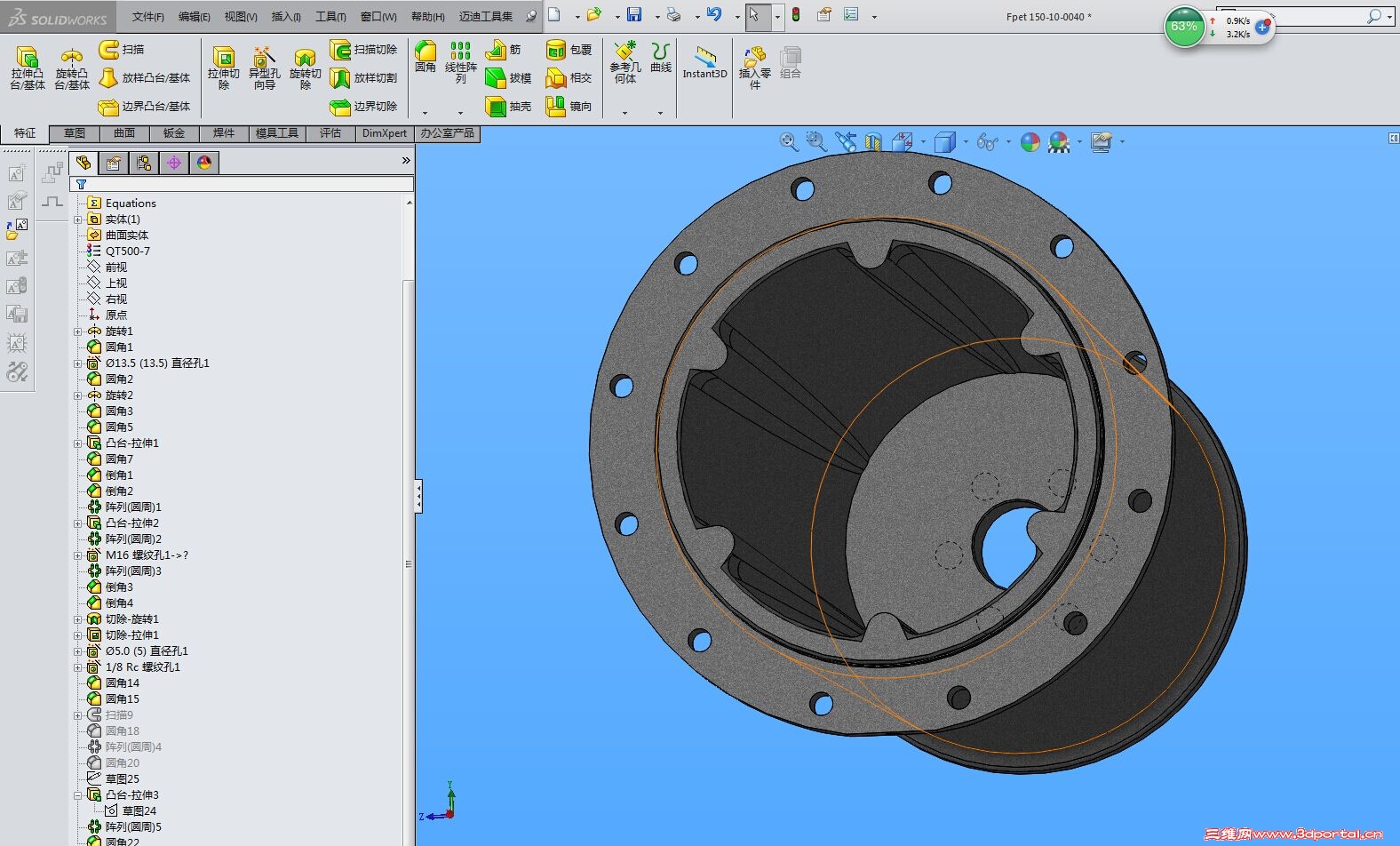Select the 切除-拉伸1 feature in tree
Image resolution: width=1400 pixels, height=846 pixels.
tap(131, 635)
